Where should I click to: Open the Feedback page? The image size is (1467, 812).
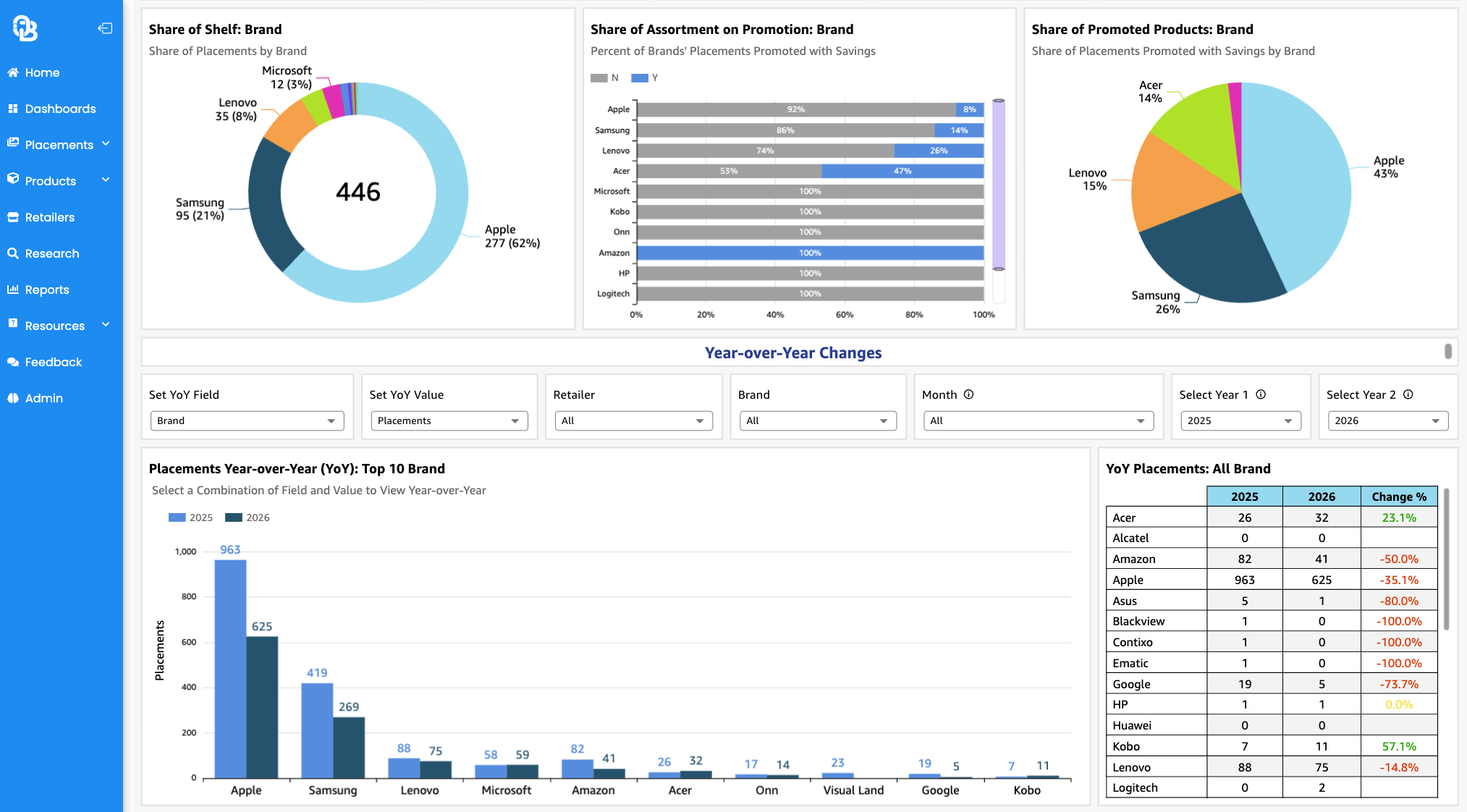click(x=53, y=362)
